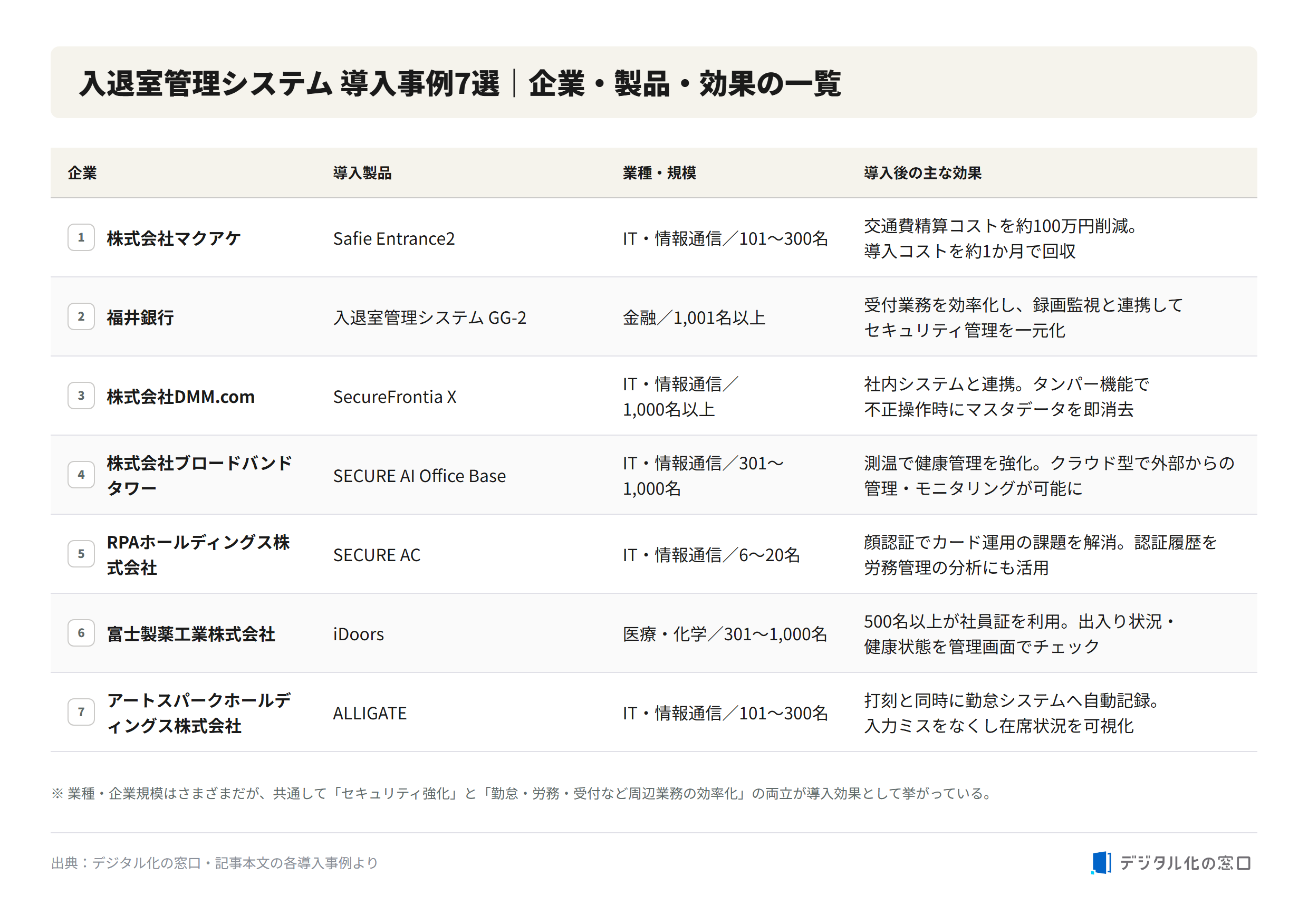
Task: Click the effect text 500名以上が社員証を利用
Action: pos(962,621)
